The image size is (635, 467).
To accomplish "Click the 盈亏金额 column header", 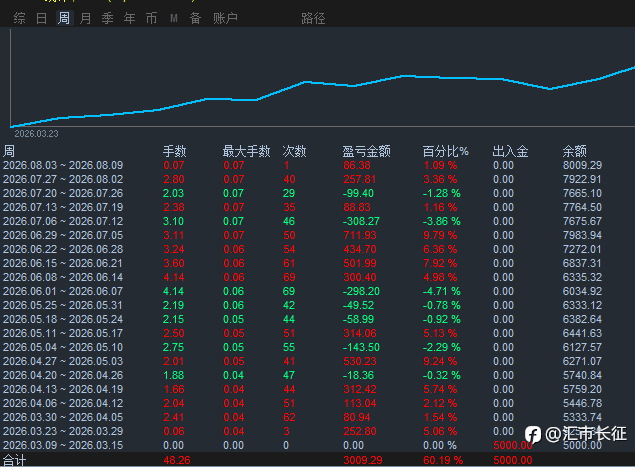I will 367,151.
